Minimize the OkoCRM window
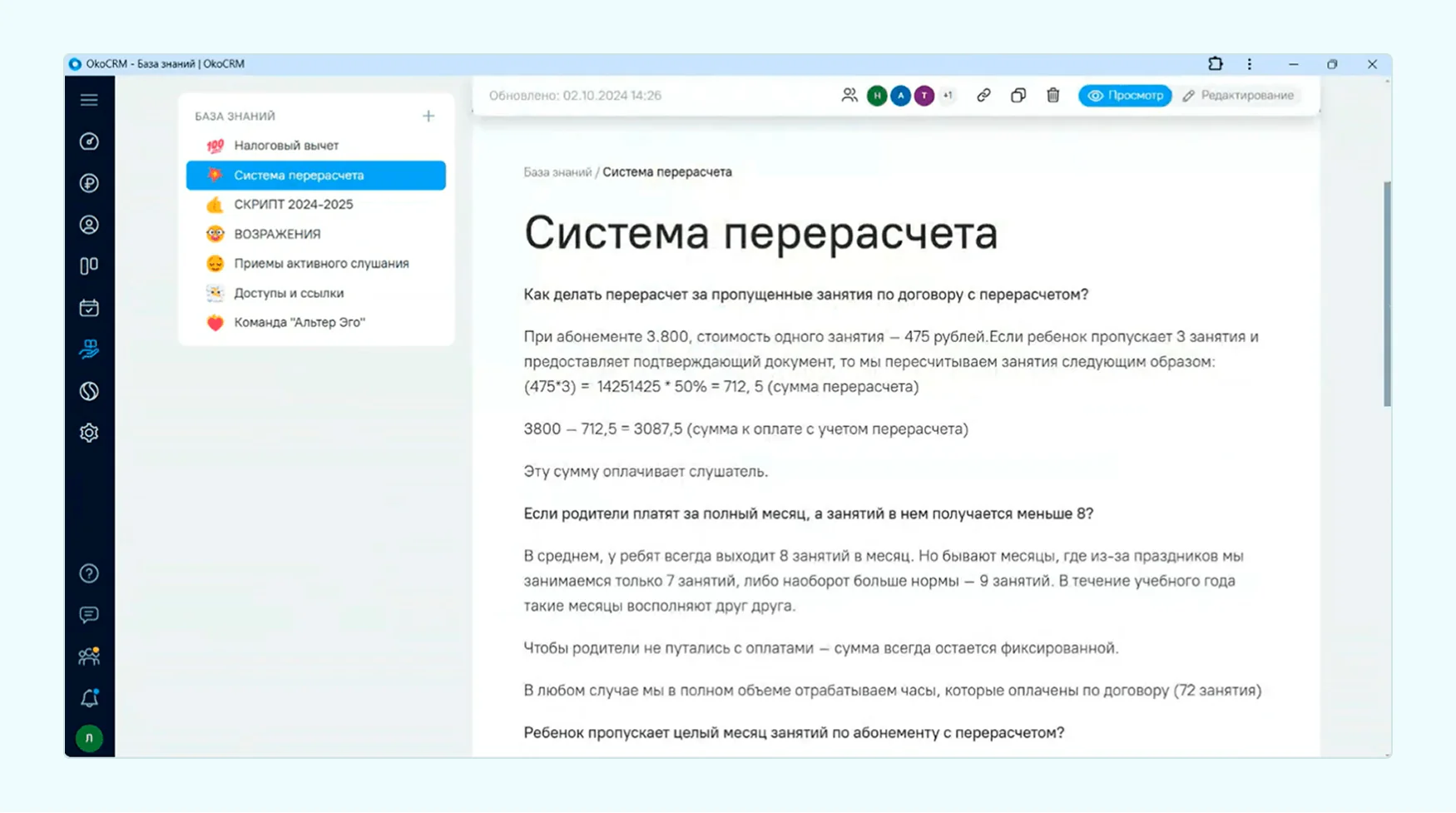 [x=1293, y=64]
